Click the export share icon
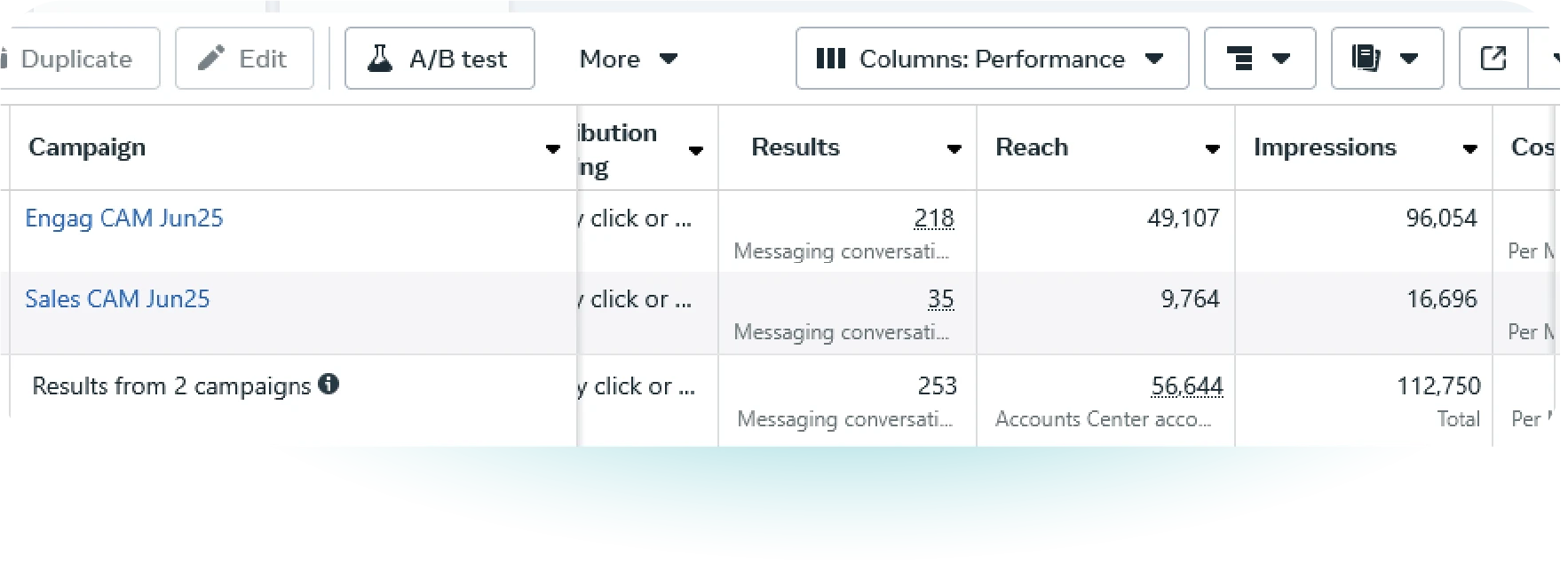This screenshot has height=564, width=1568. 1493,59
